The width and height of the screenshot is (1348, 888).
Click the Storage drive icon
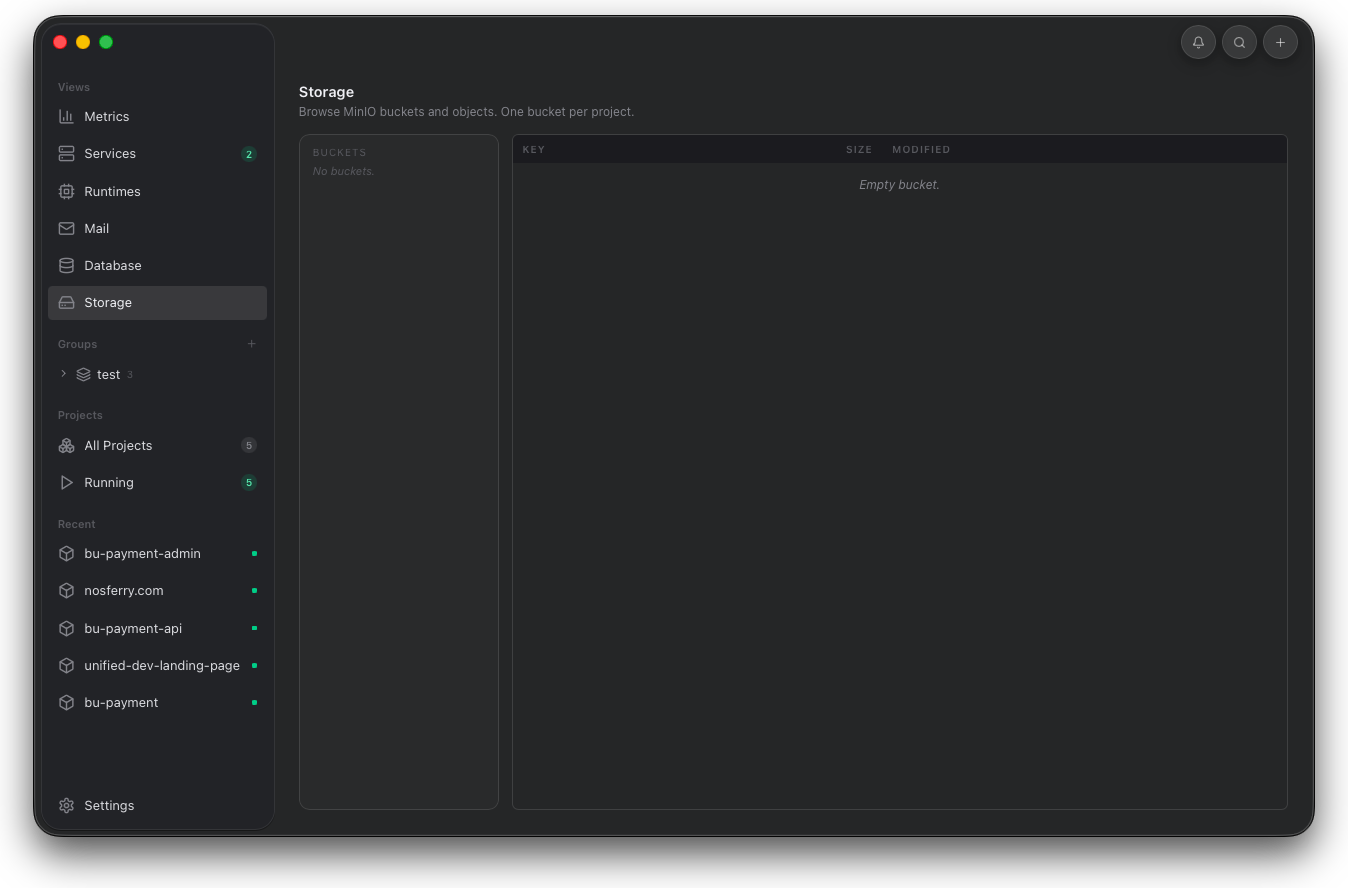(66, 302)
